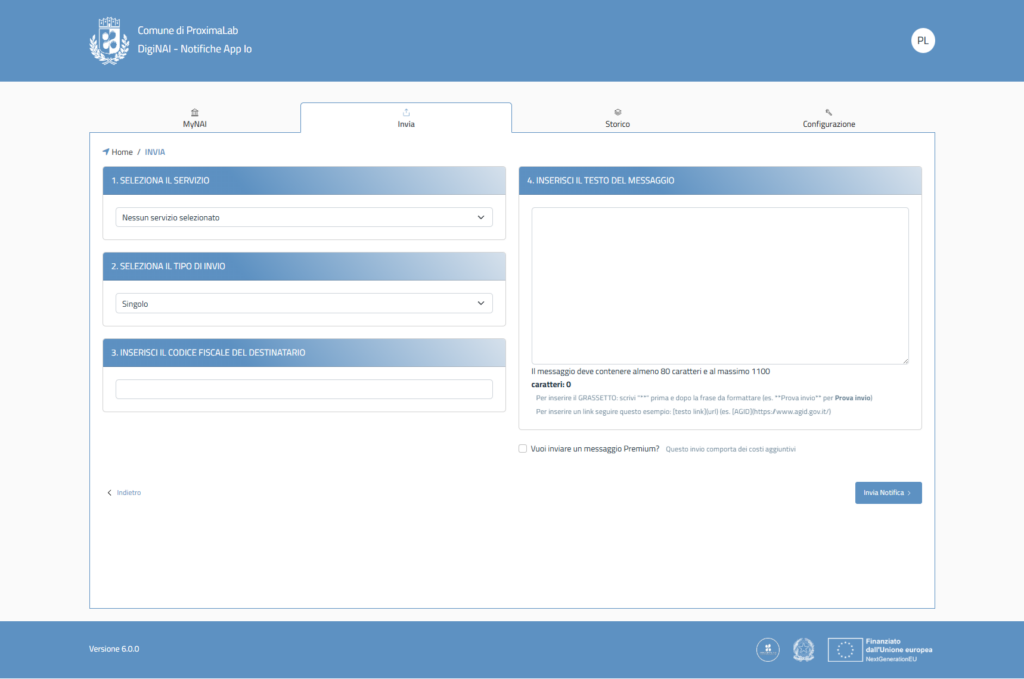Focus the recipient codice fiscale field
This screenshot has width=1024, height=679.
click(x=304, y=389)
